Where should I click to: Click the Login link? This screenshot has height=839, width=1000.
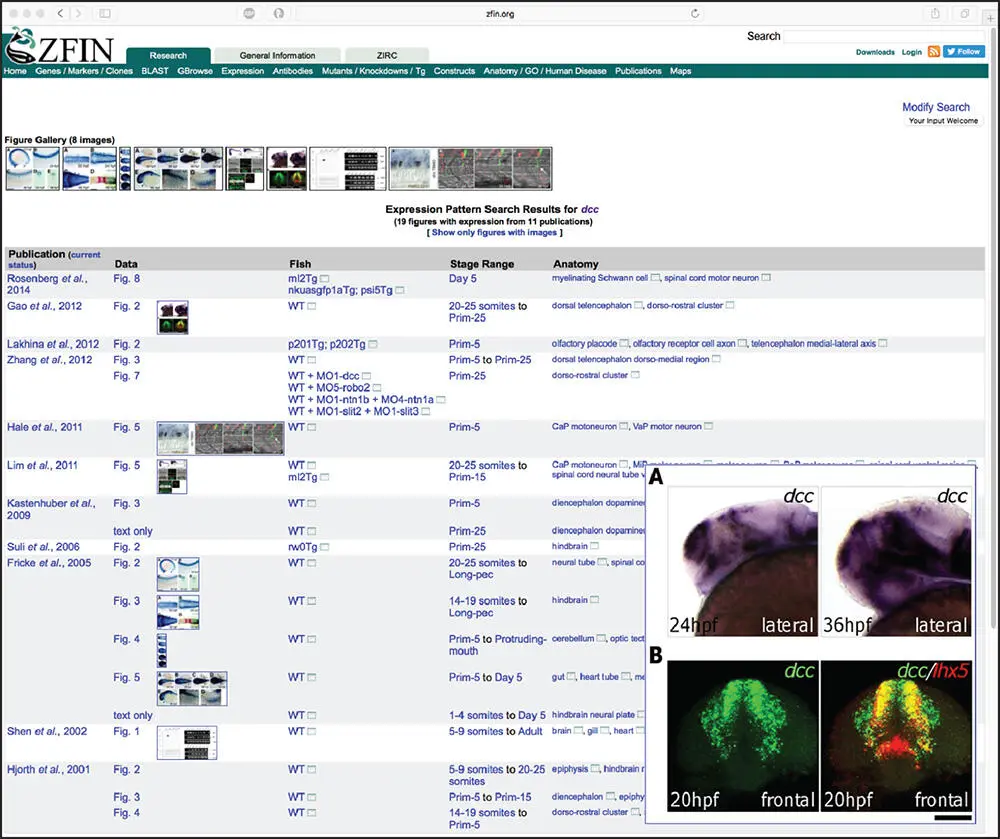911,52
